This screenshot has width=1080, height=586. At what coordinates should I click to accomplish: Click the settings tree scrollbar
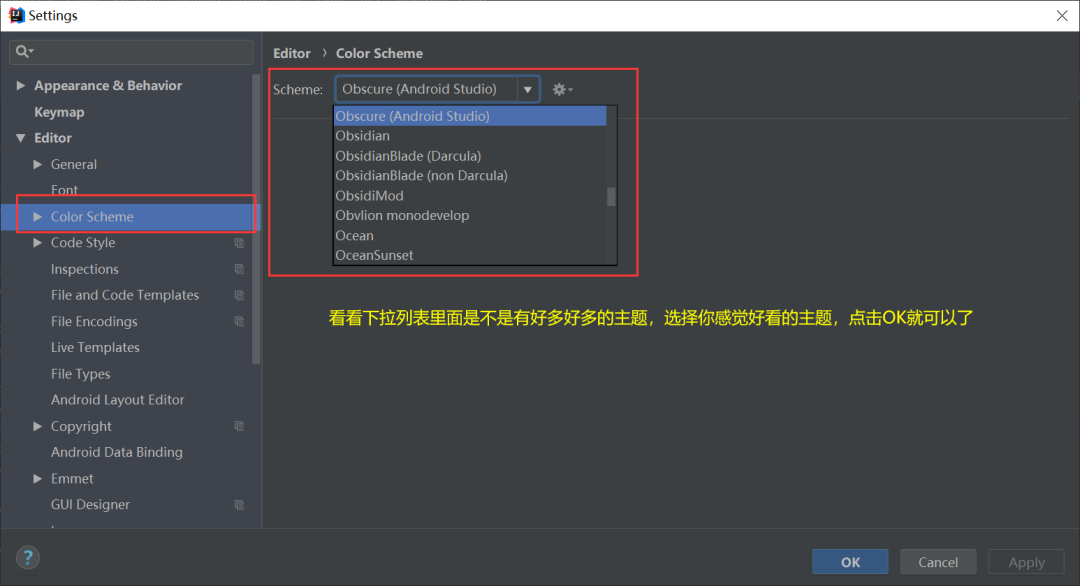point(256,219)
